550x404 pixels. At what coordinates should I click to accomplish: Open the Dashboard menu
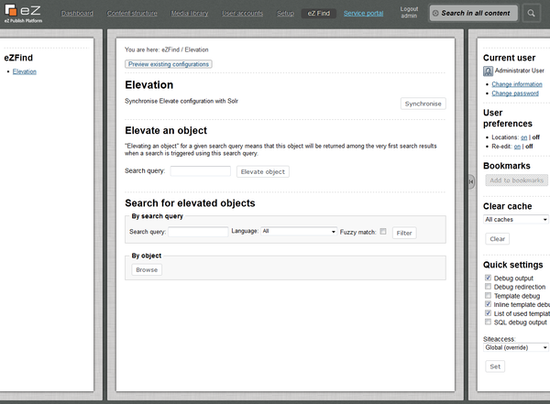click(x=77, y=13)
